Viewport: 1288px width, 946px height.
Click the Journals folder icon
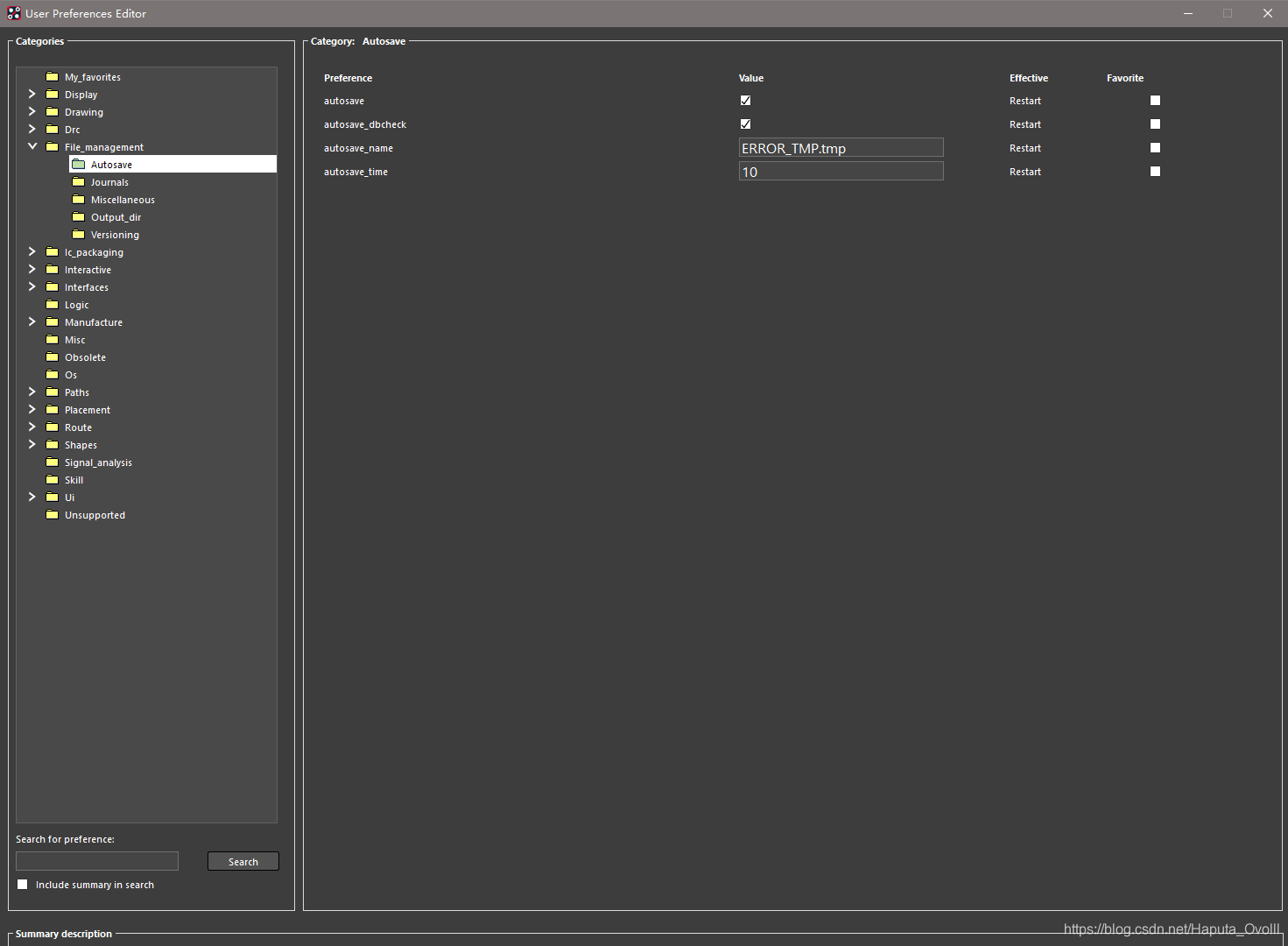(x=78, y=182)
